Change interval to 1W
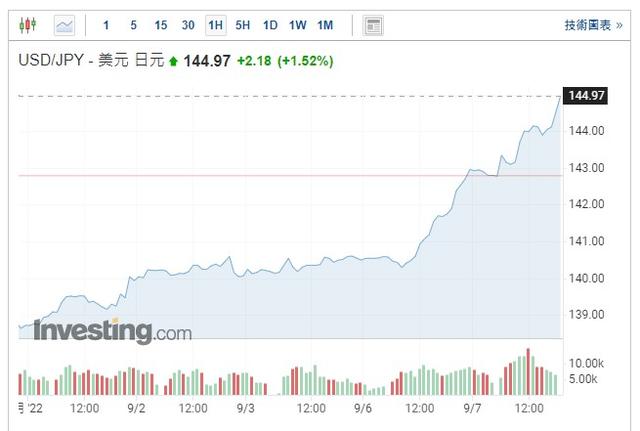 (298, 25)
